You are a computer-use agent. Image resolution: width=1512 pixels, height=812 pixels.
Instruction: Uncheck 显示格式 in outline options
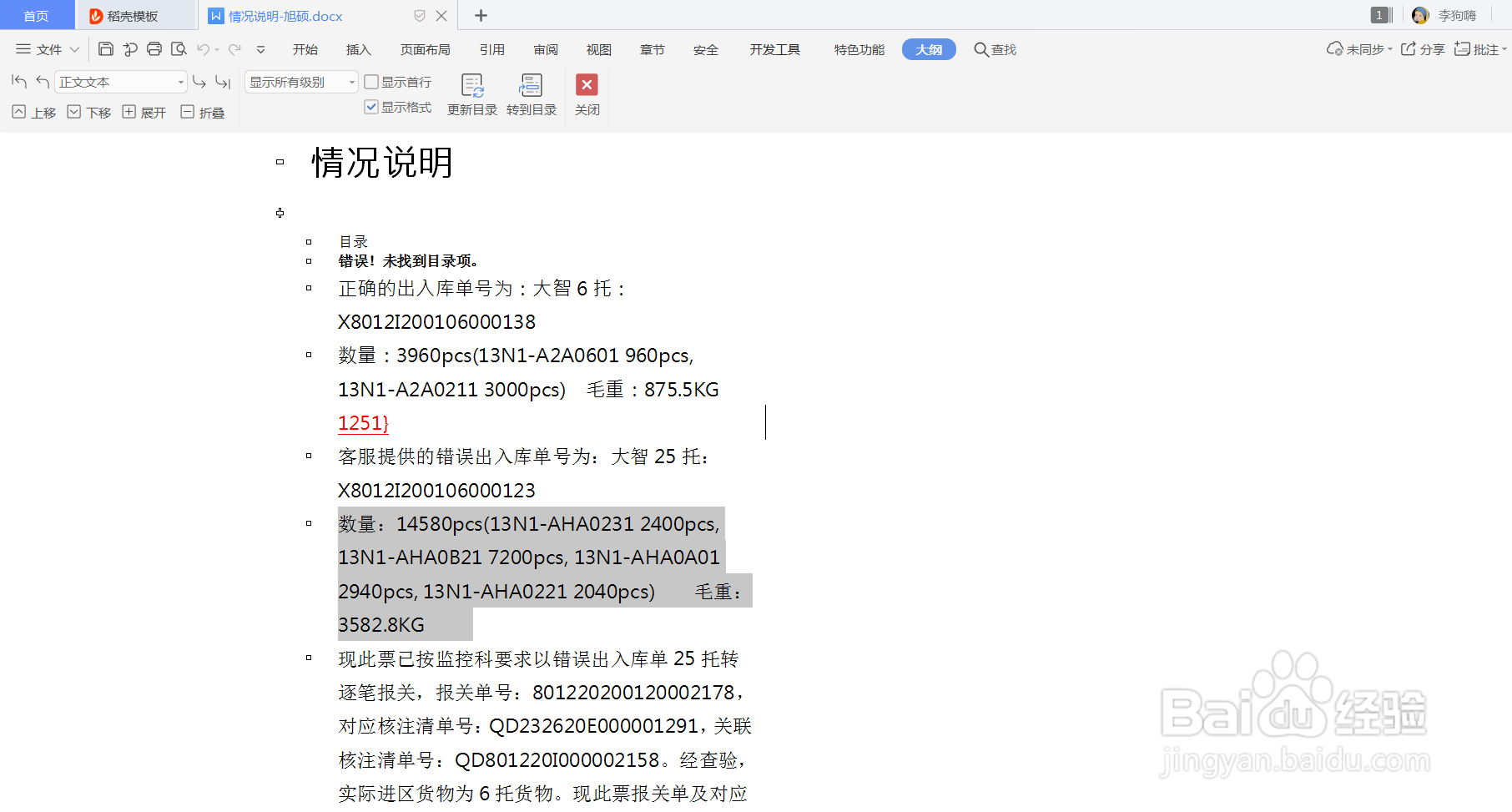(x=372, y=107)
